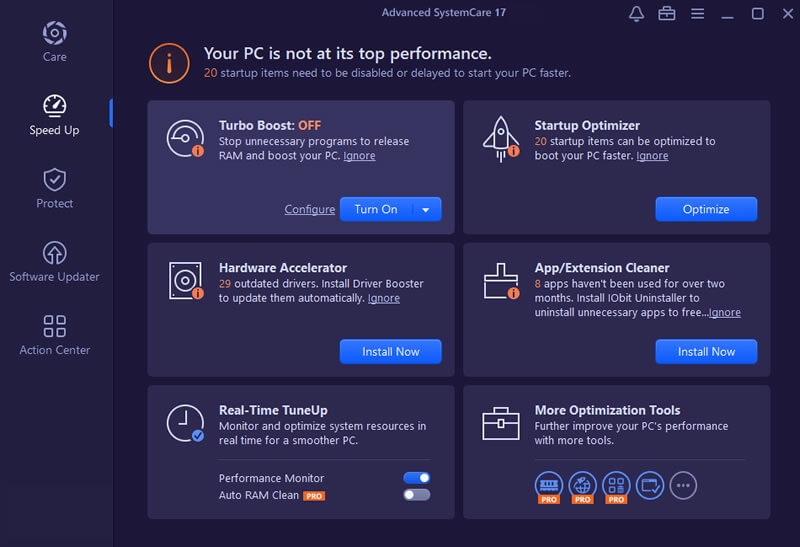Image resolution: width=800 pixels, height=547 pixels.
Task: Click the orange info alert icon
Action: pos(169,63)
